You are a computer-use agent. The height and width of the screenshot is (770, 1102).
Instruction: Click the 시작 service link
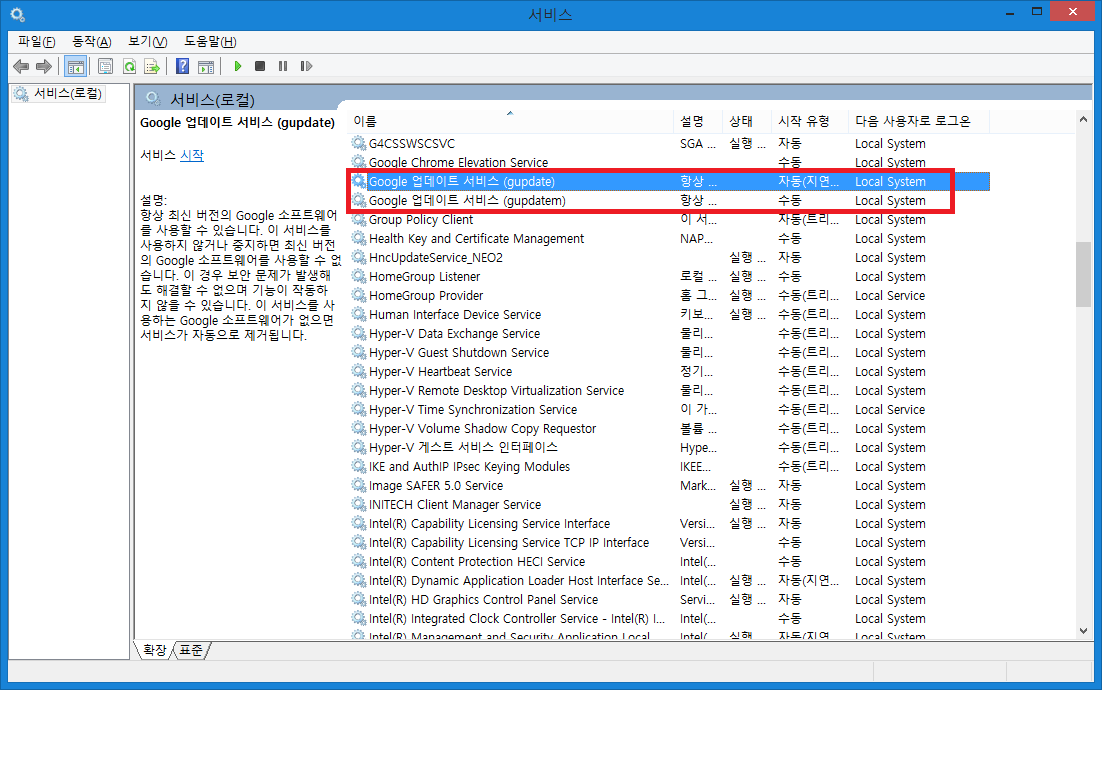pos(192,155)
